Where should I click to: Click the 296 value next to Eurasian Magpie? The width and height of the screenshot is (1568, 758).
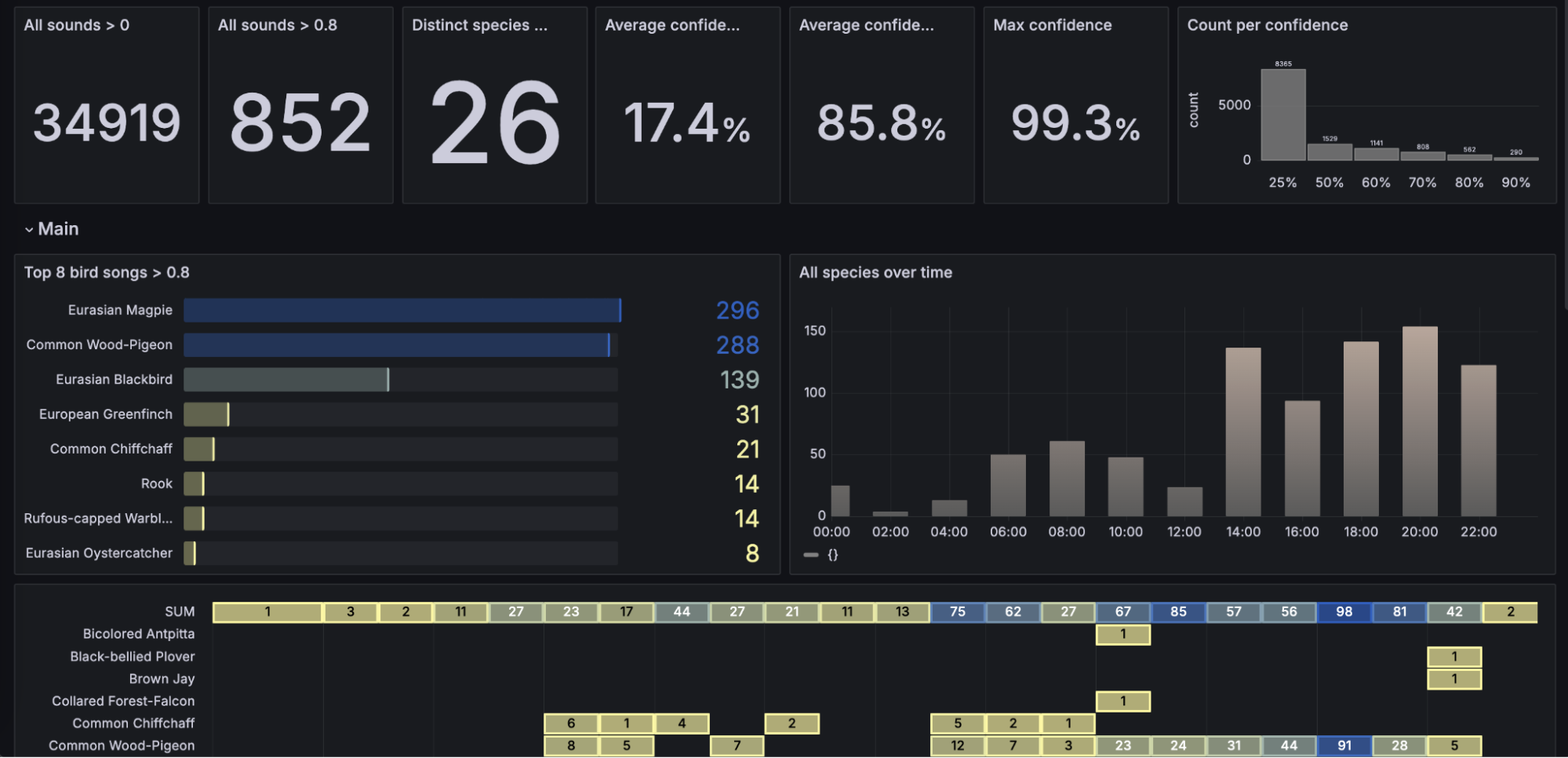click(738, 310)
